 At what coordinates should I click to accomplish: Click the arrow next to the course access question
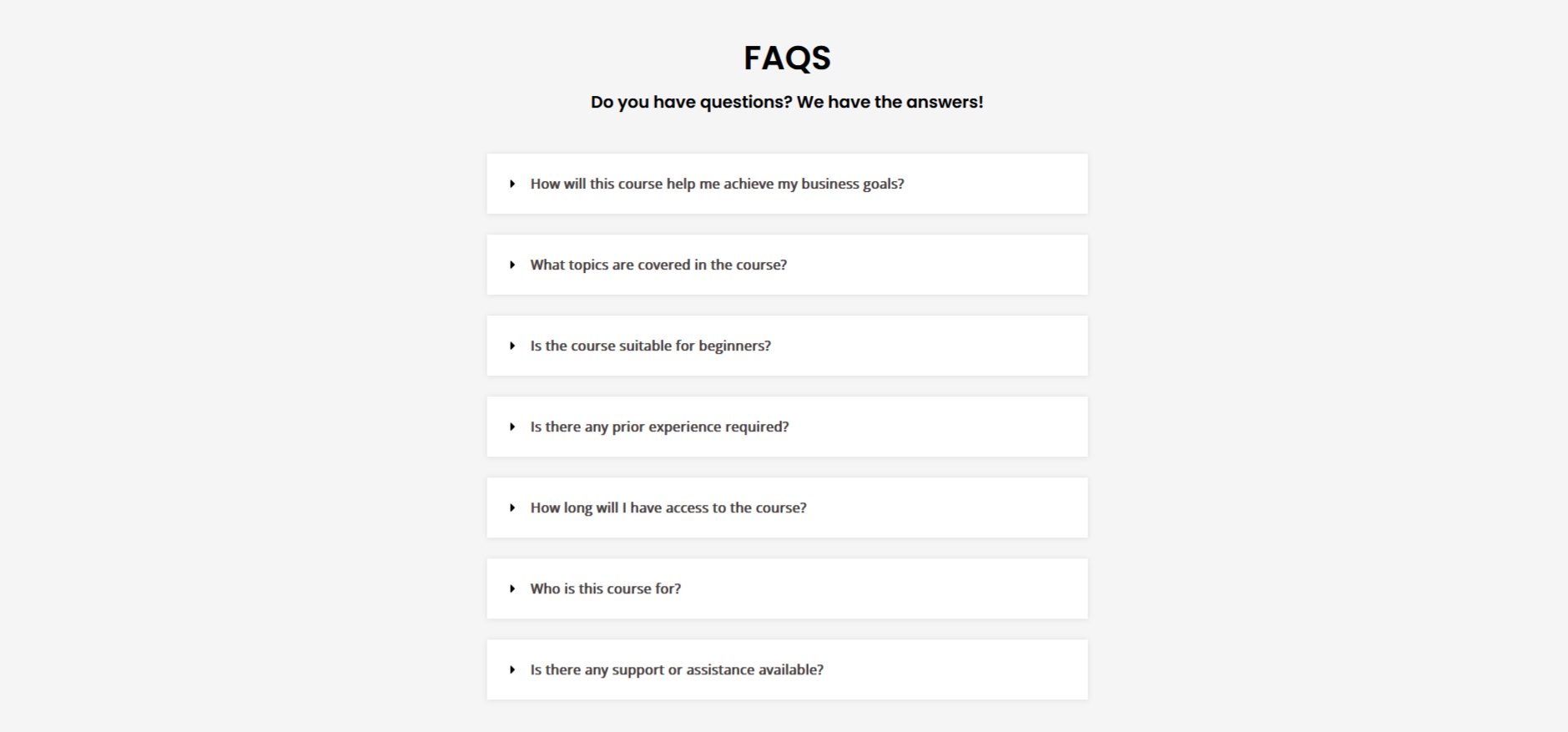point(512,507)
